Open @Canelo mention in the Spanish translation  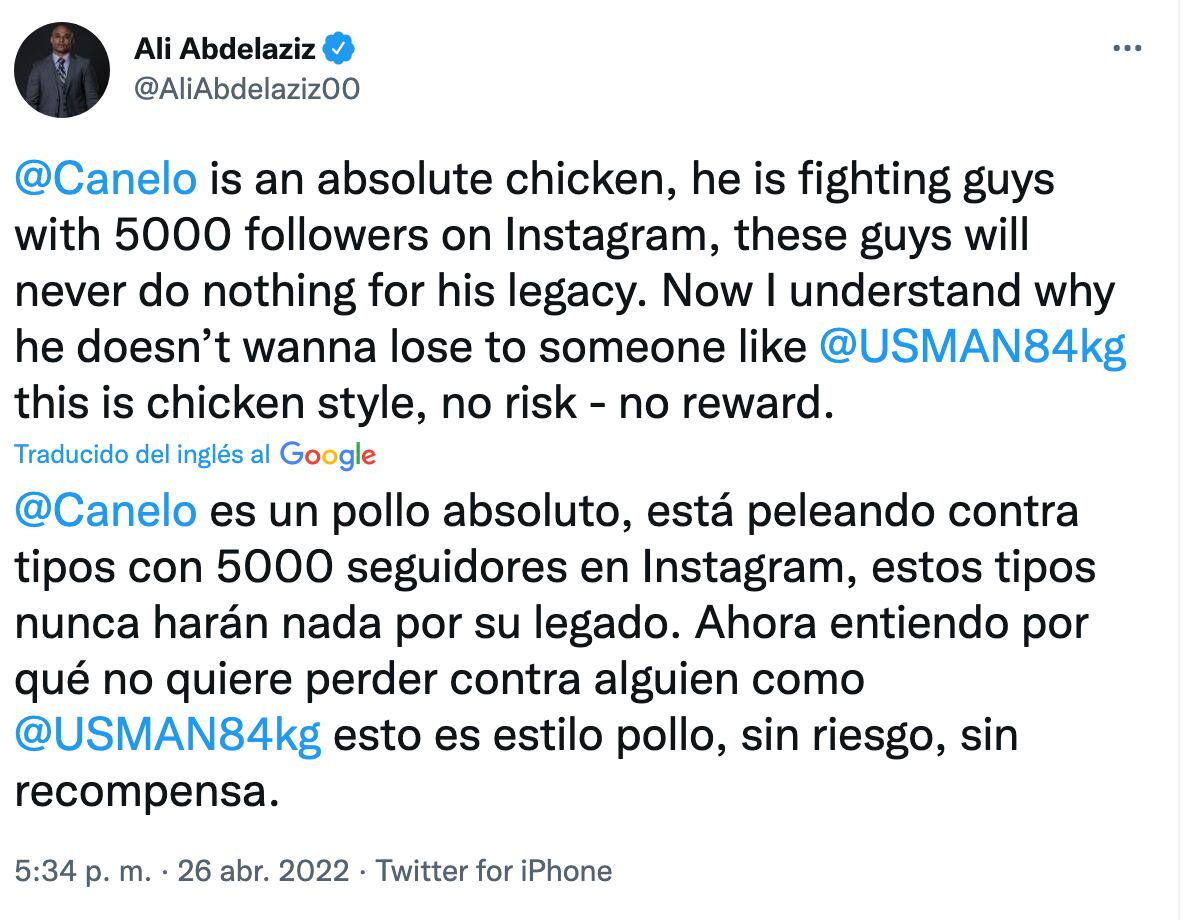pos(105,512)
